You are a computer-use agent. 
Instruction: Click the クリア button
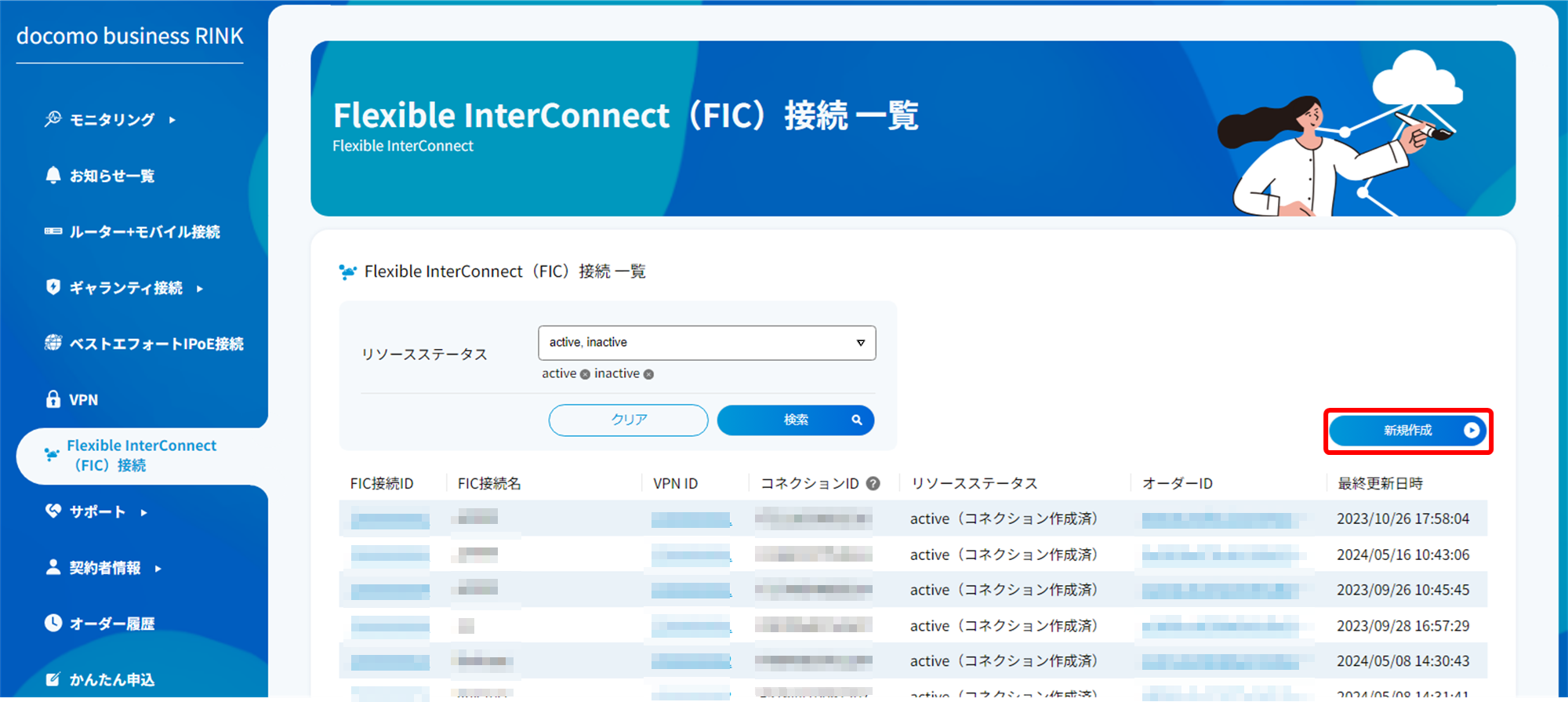pos(629,420)
